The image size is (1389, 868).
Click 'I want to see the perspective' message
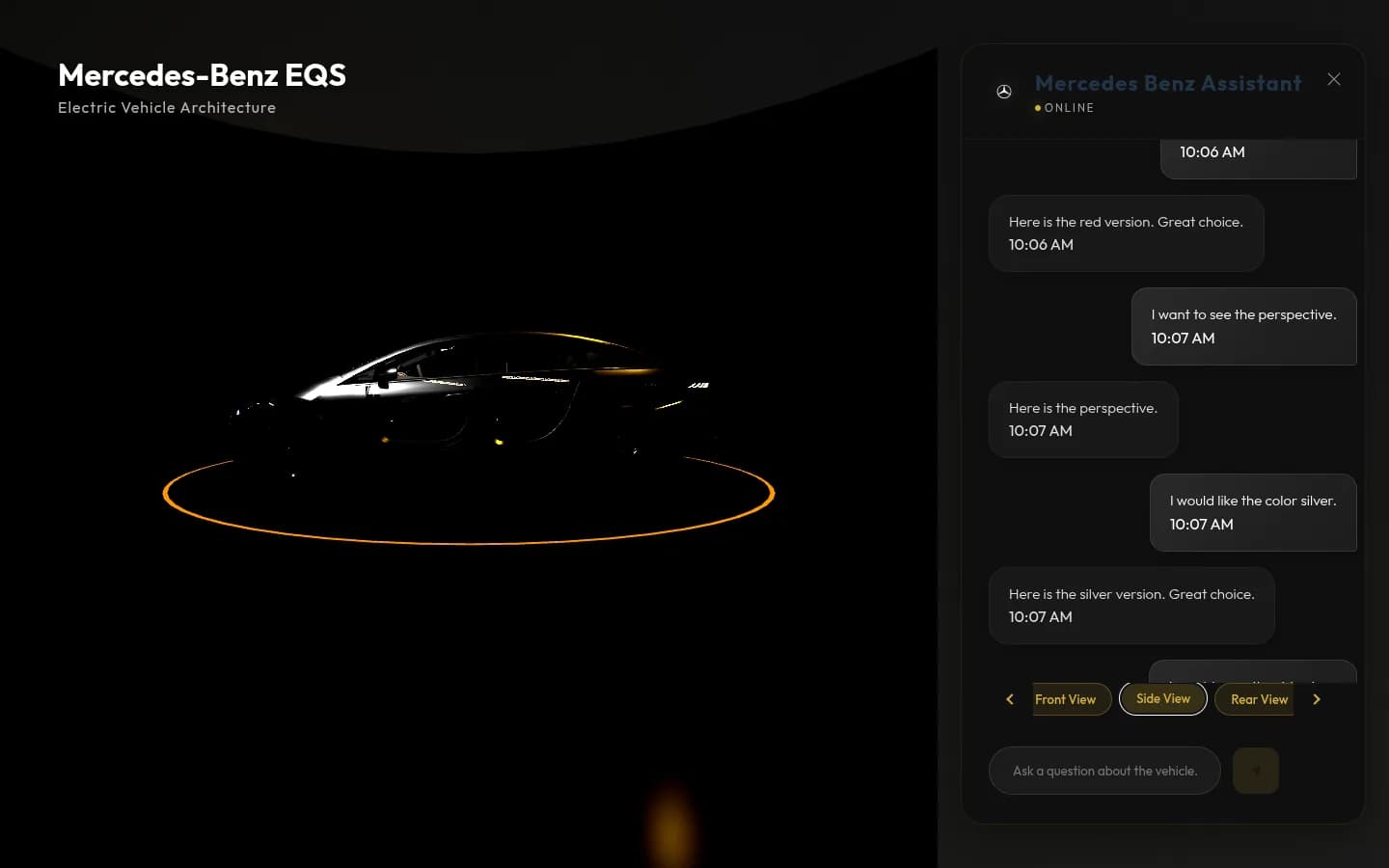point(1243,326)
